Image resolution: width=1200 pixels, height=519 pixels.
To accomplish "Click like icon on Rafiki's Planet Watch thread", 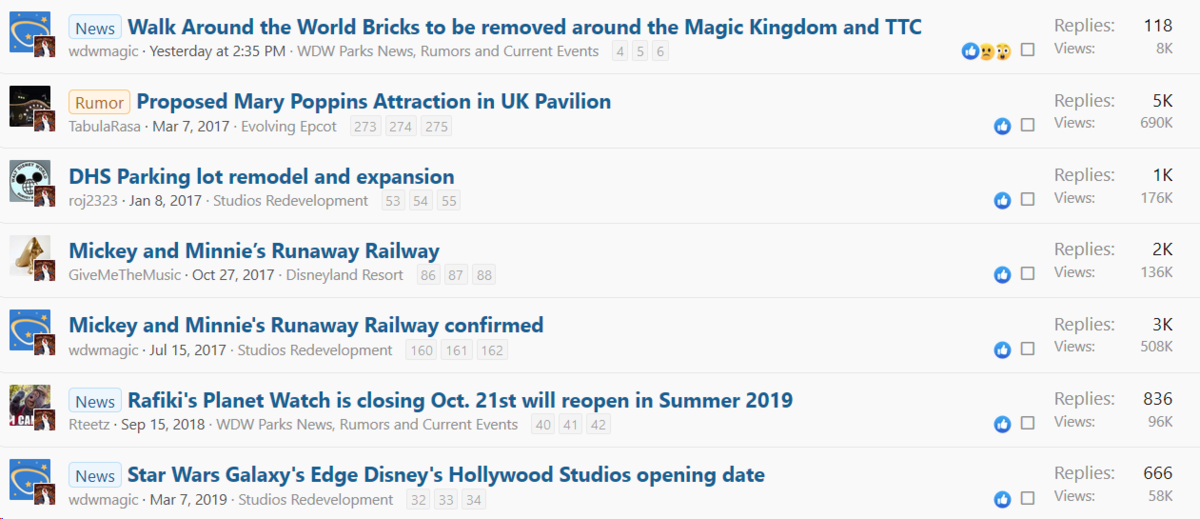I will click(1002, 424).
